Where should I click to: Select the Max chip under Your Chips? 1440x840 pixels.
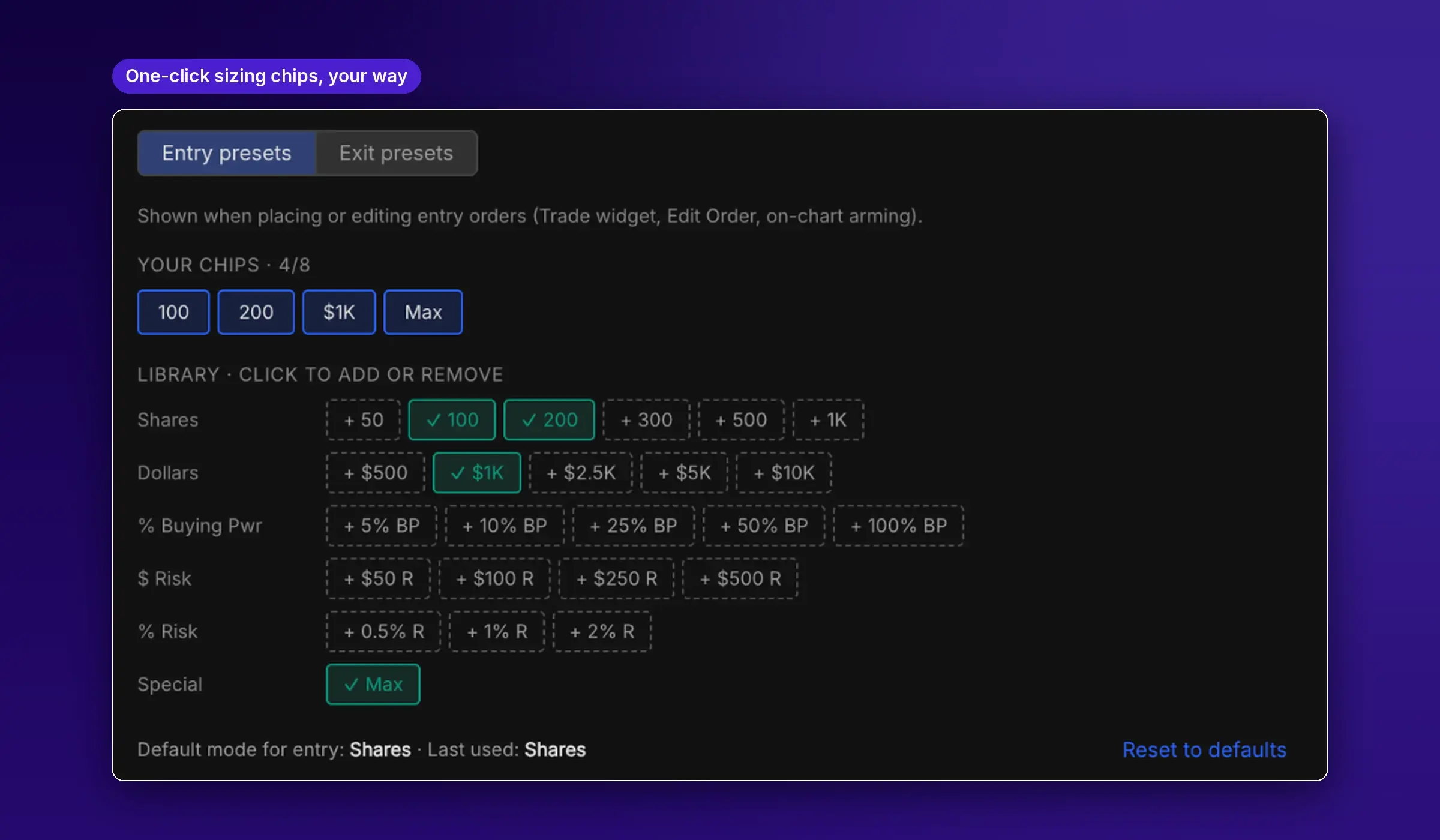tap(423, 312)
